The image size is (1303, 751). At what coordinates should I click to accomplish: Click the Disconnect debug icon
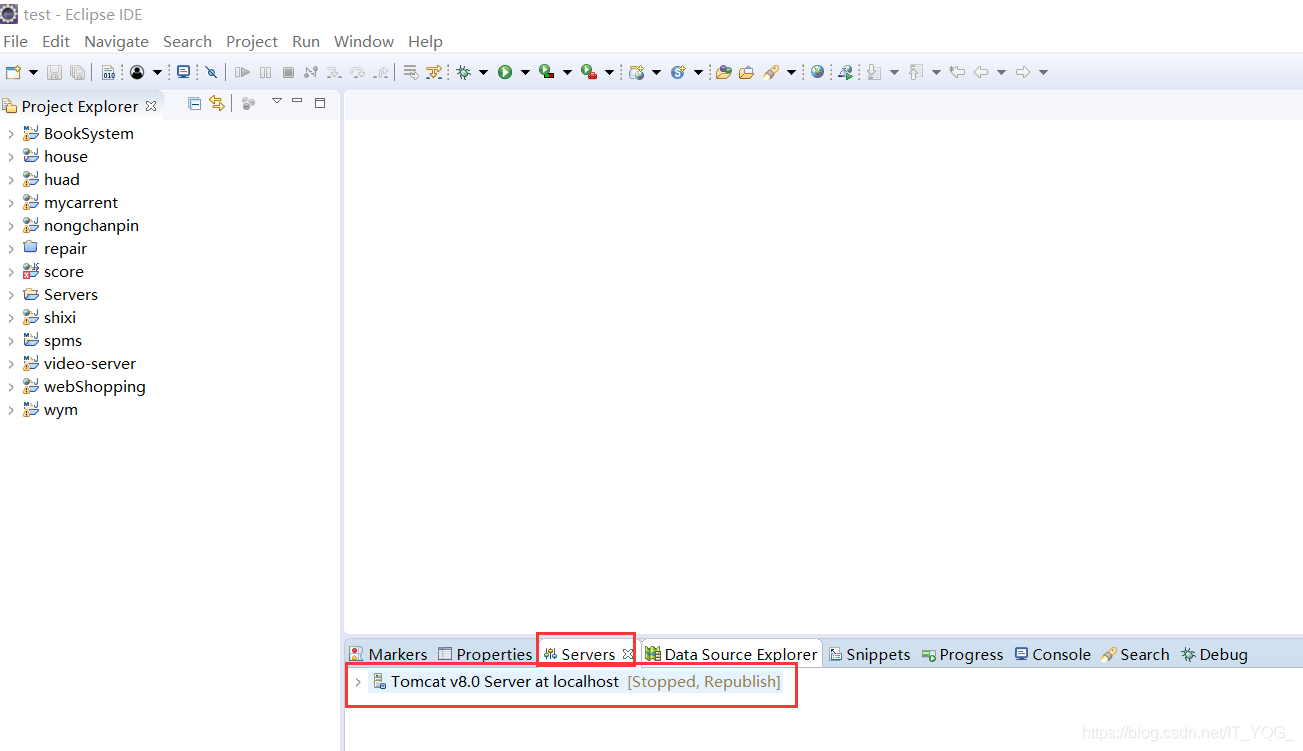pyautogui.click(x=311, y=72)
